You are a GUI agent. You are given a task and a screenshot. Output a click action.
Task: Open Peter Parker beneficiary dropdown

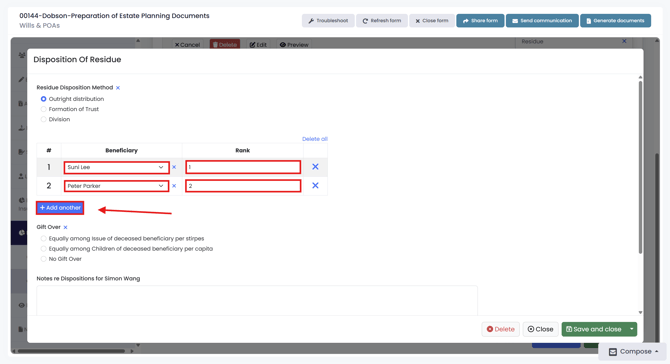pos(116,186)
